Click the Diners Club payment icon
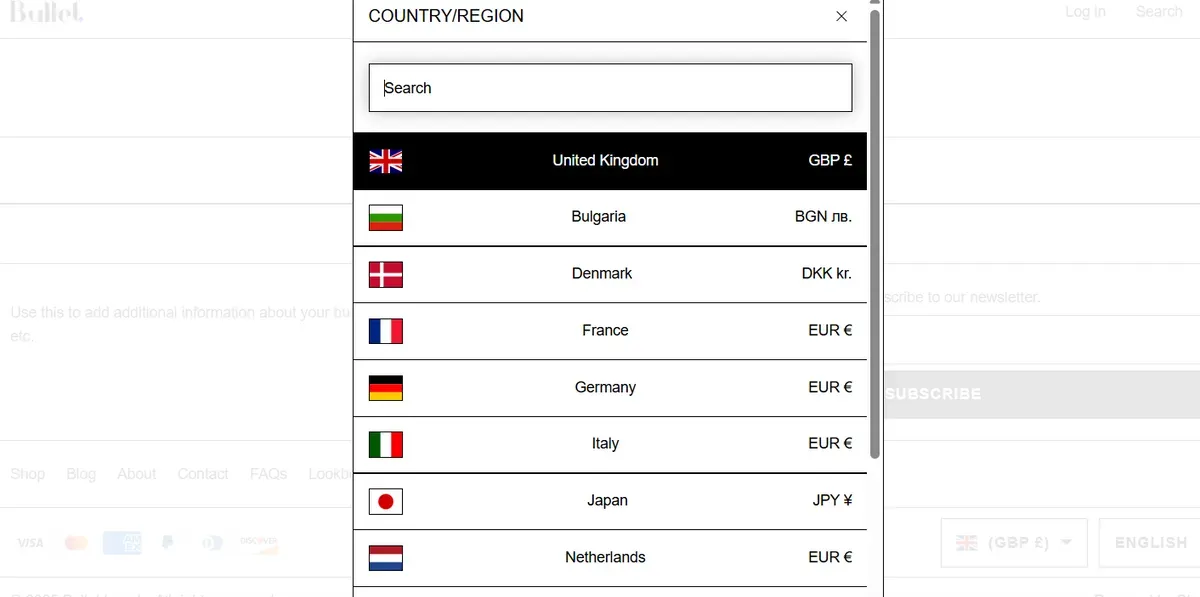Screen dimensions: 1200x597 pyautogui.click(x=212, y=543)
